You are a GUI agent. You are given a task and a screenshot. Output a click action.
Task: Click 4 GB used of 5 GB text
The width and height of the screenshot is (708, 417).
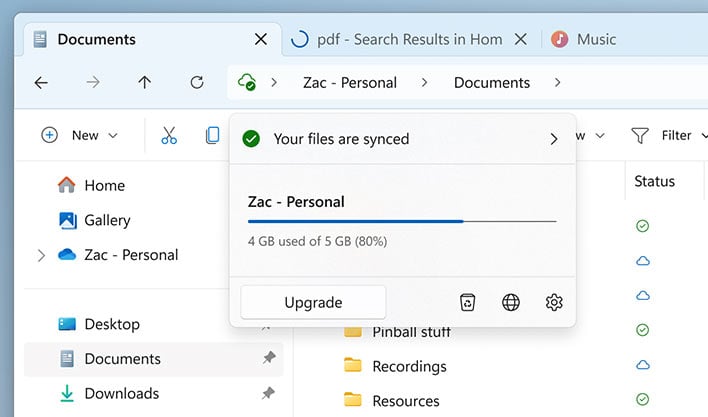[317, 241]
